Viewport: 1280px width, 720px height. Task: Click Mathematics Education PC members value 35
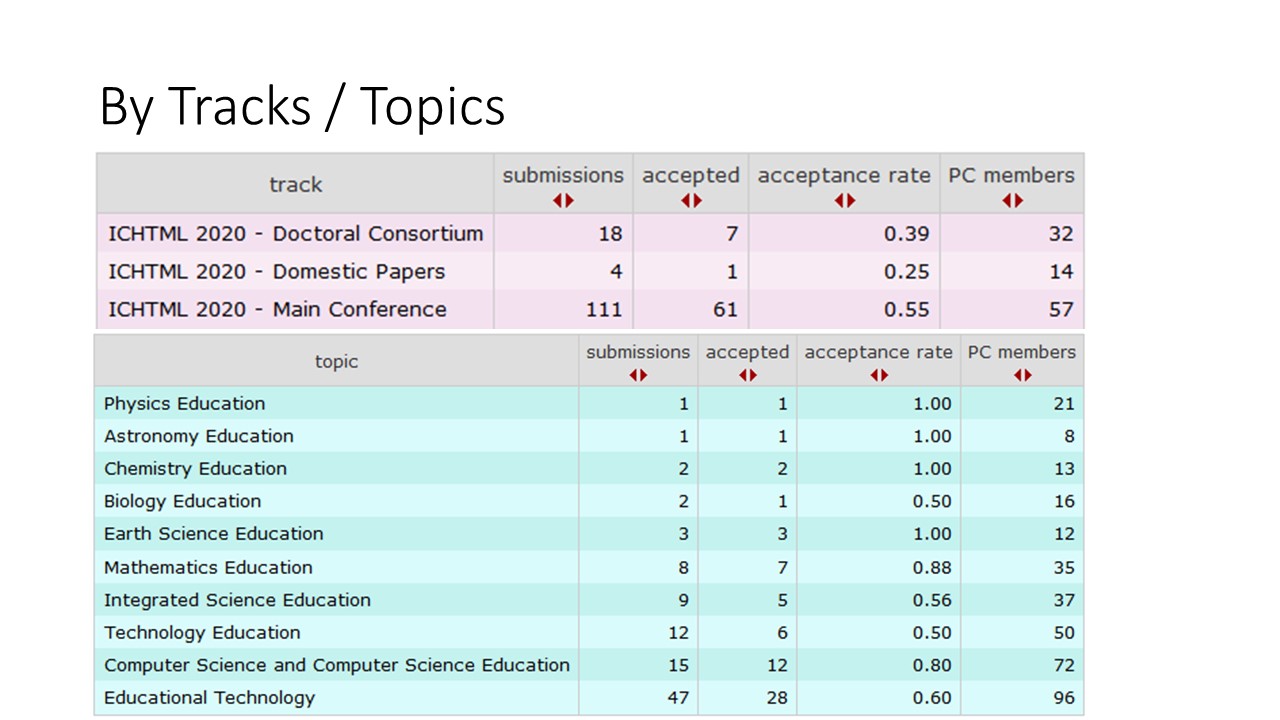pos(1064,567)
